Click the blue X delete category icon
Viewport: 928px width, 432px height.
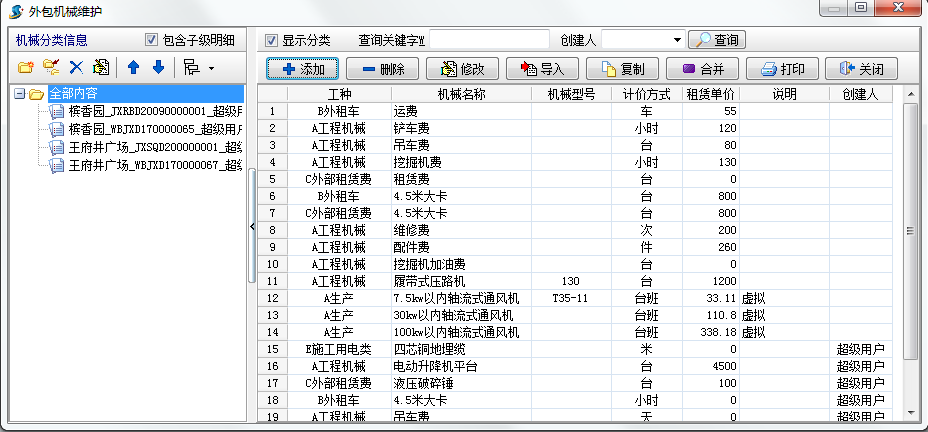(76, 68)
